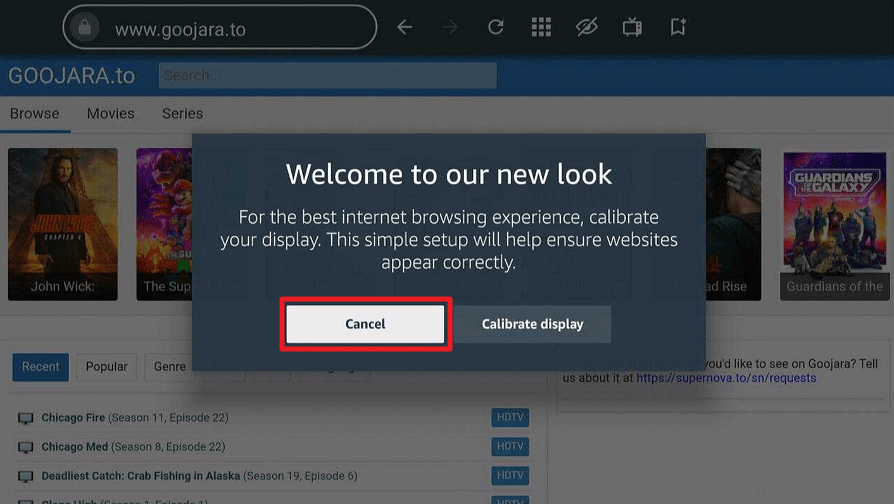The width and height of the screenshot is (894, 504).
Task: Add bookmark with the bookmark icon
Action: pyautogui.click(x=678, y=27)
